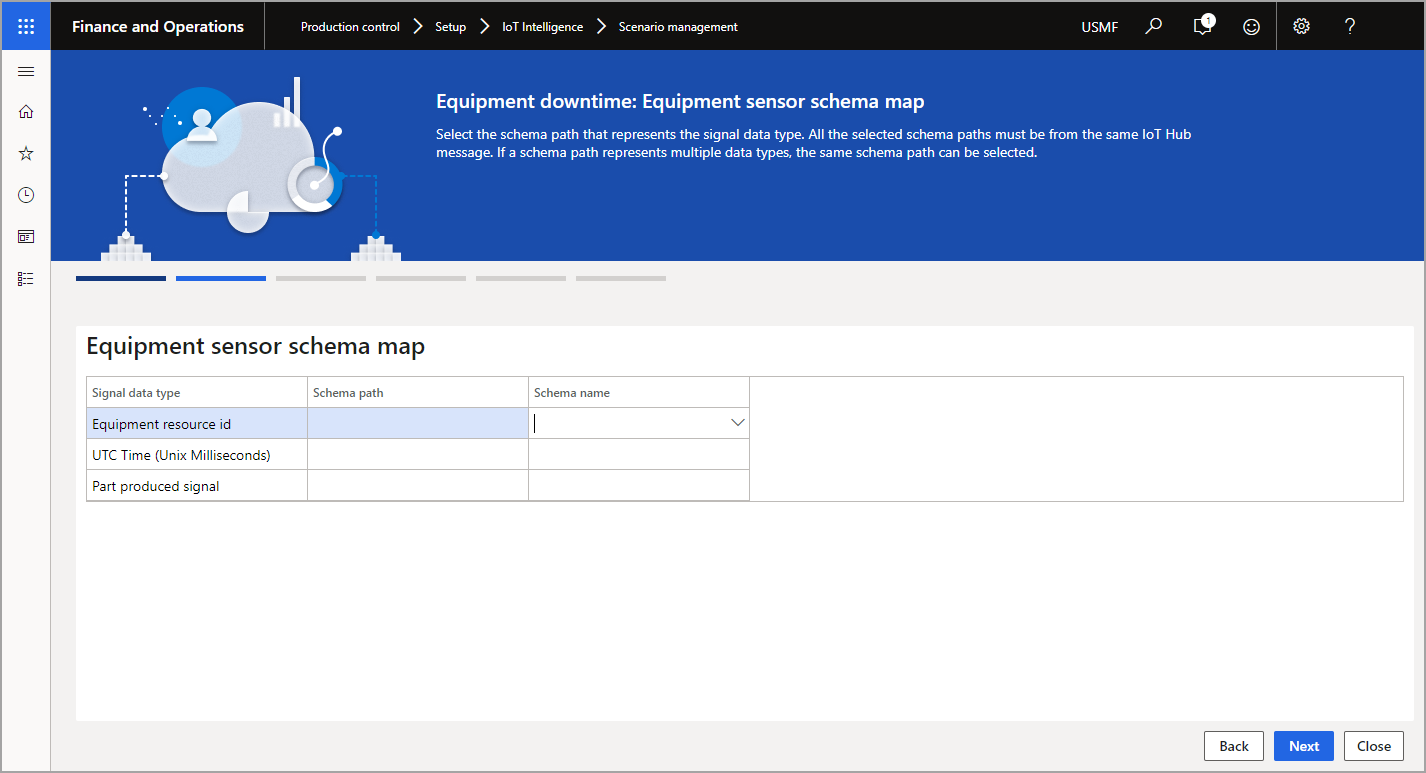
Task: Click the Close button
Action: tap(1374, 746)
